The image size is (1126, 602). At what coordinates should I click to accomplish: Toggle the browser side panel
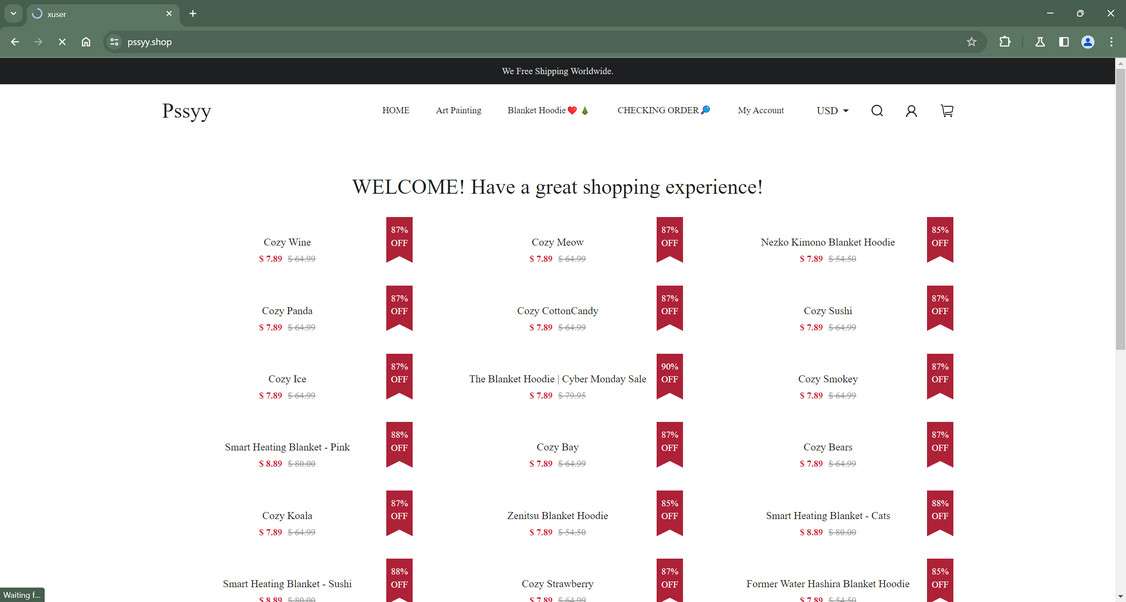[1064, 42]
